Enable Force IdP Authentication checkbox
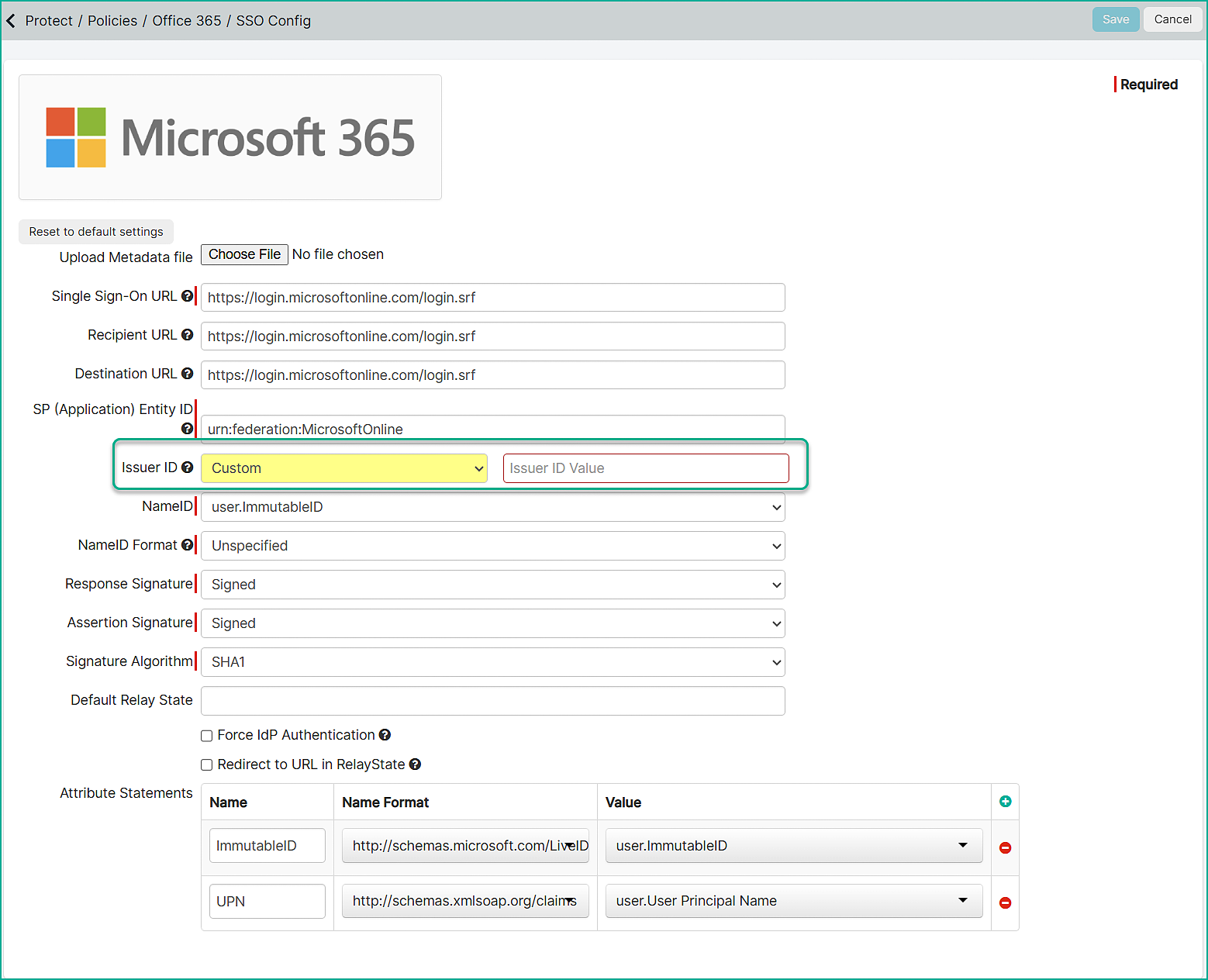 click(x=207, y=736)
